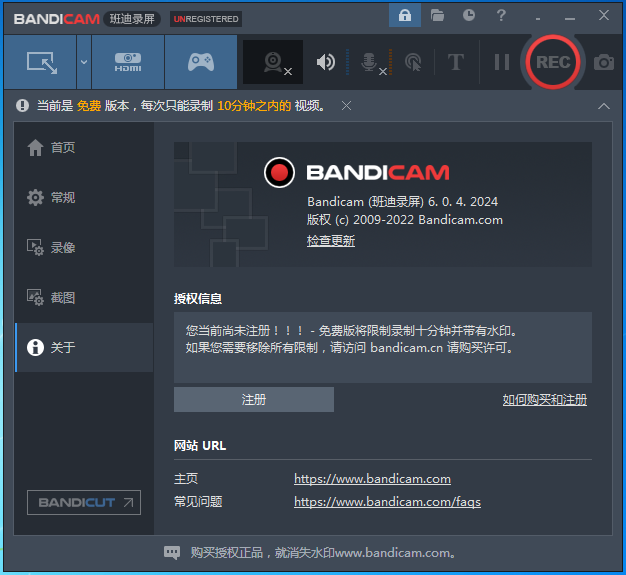
Task: Click the speech bubble icon in footer
Action: [x=172, y=553]
